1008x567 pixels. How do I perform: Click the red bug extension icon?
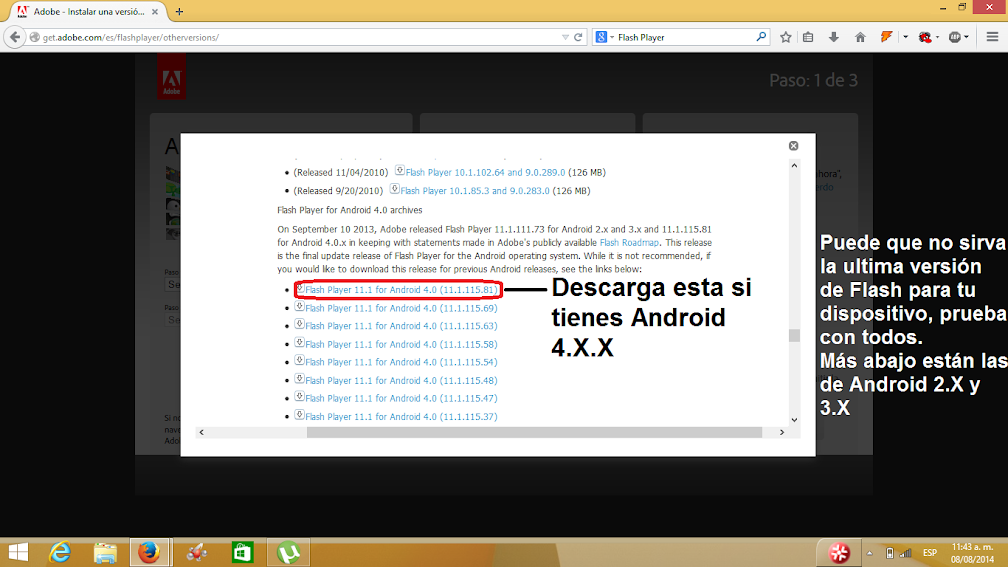tap(925, 37)
